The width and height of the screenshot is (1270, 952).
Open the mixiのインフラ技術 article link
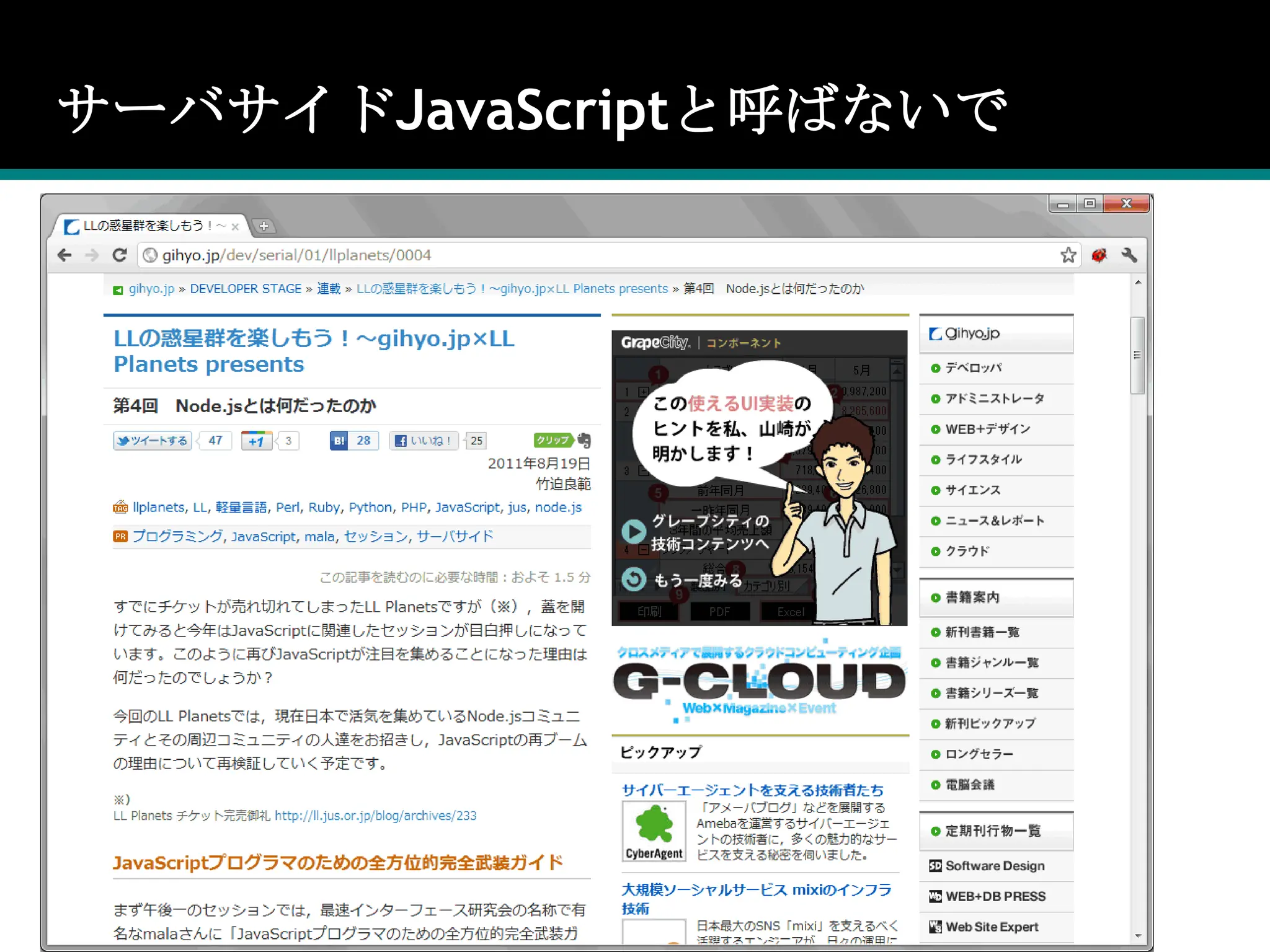pyautogui.click(x=756, y=899)
